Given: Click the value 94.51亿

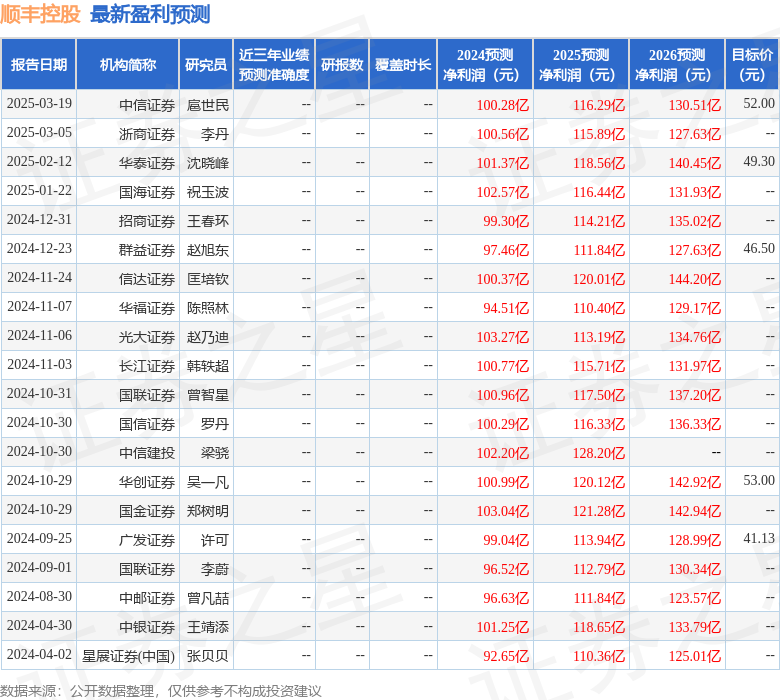Looking at the screenshot, I should pos(506,308).
